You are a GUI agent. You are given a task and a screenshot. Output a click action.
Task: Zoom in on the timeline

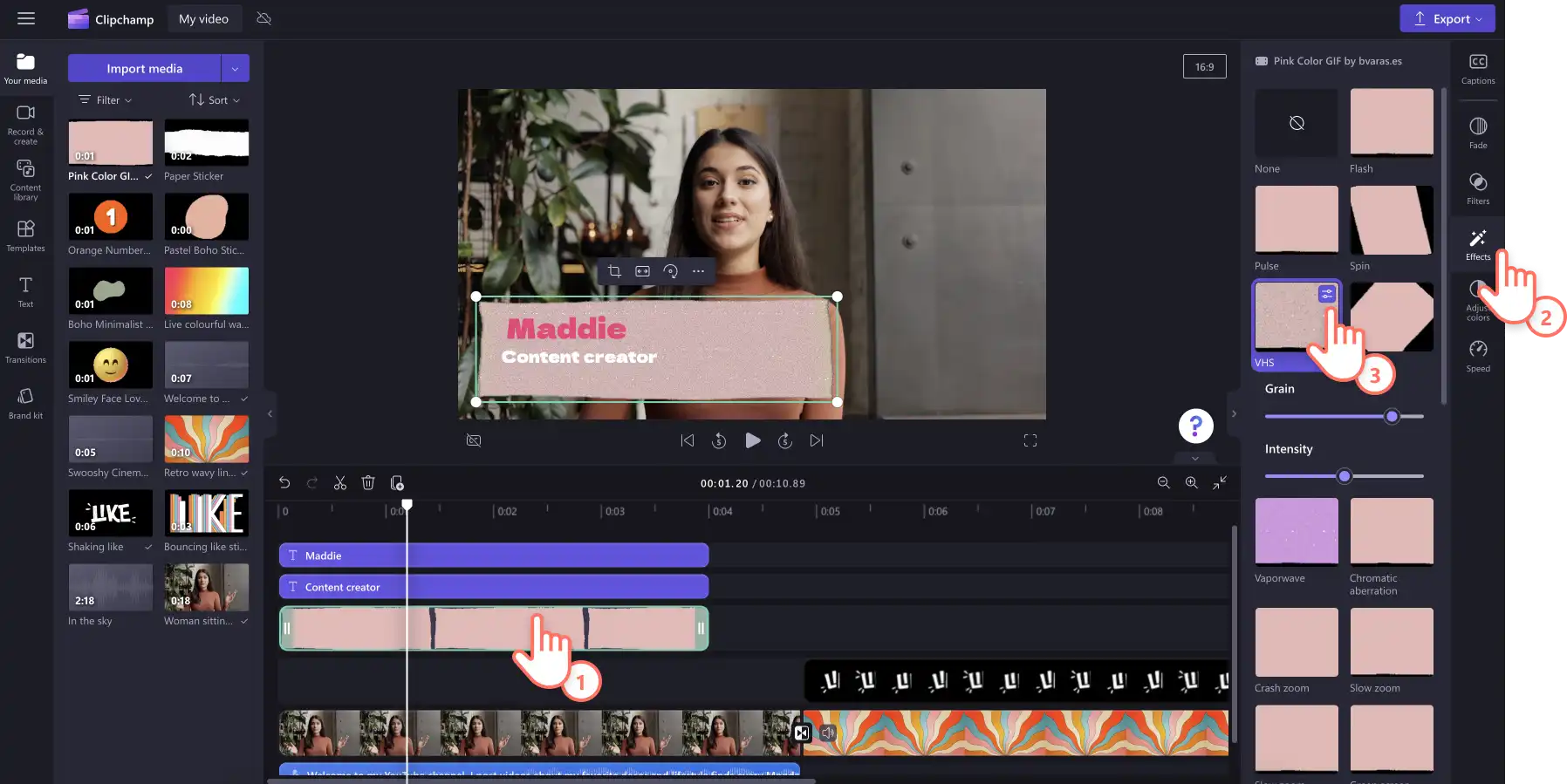1191,482
